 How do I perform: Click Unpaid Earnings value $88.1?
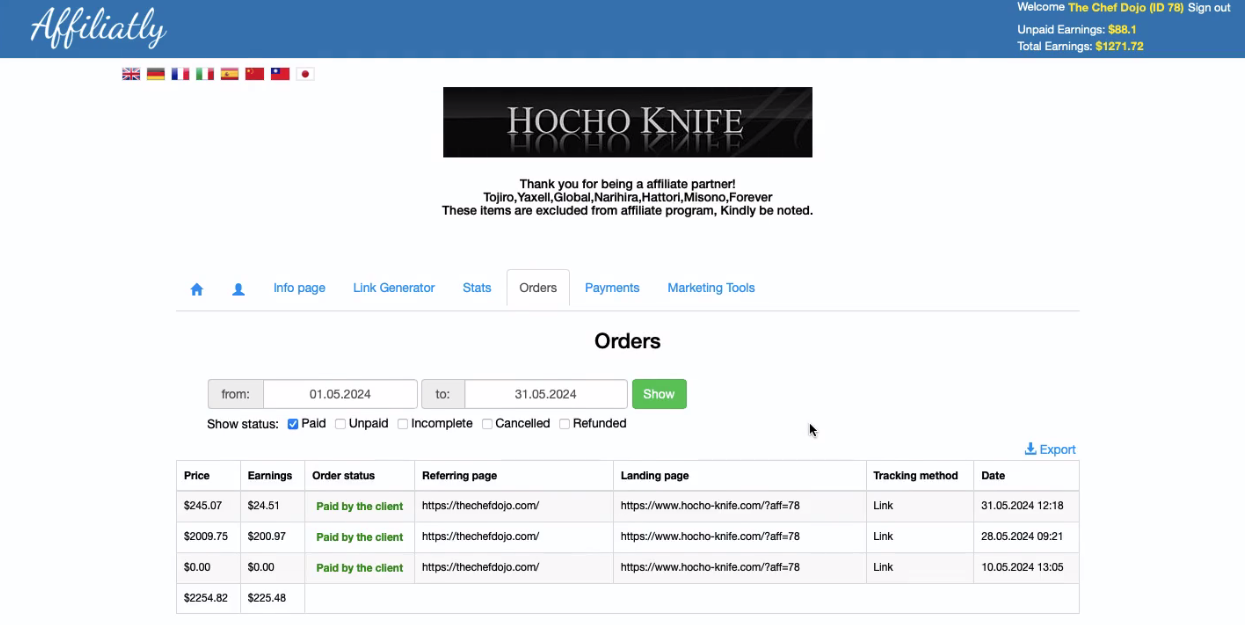point(1122,30)
